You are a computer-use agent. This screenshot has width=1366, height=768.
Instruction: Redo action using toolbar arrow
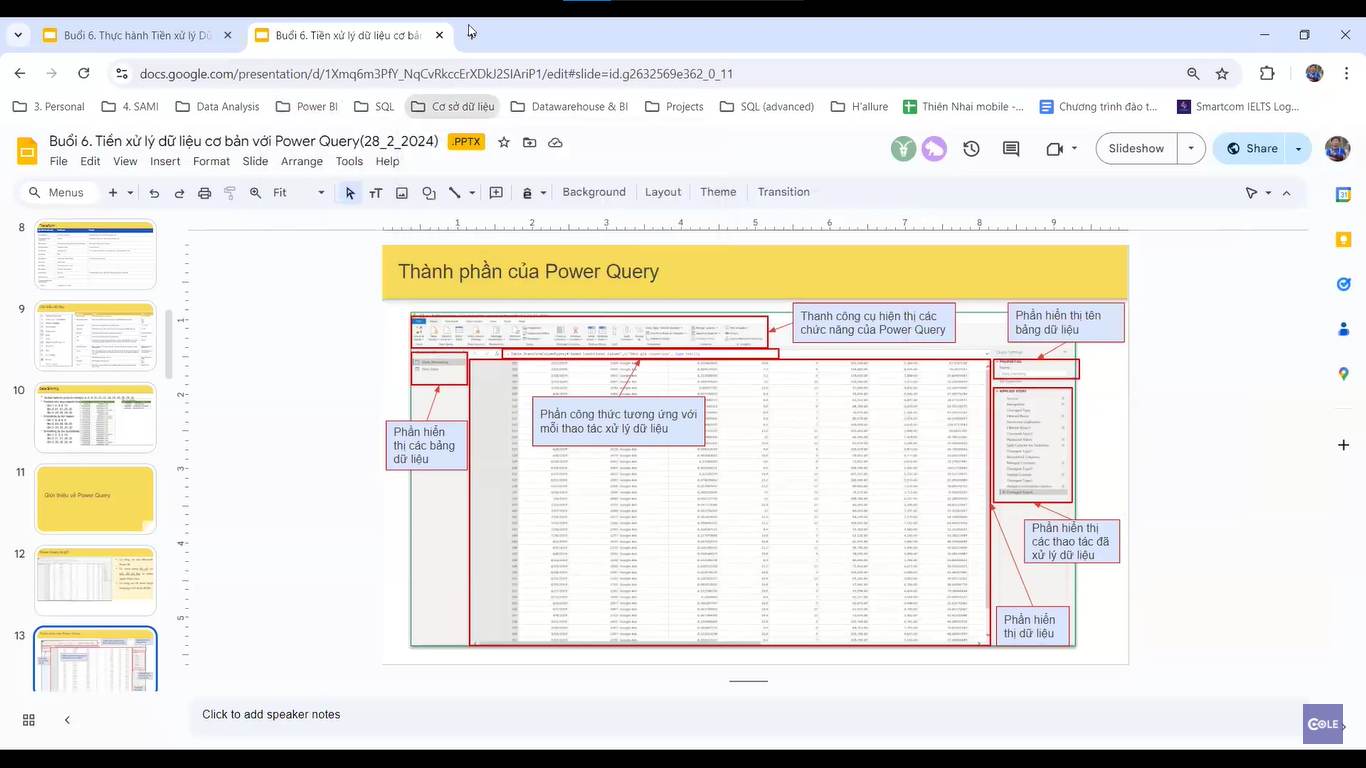tap(179, 193)
